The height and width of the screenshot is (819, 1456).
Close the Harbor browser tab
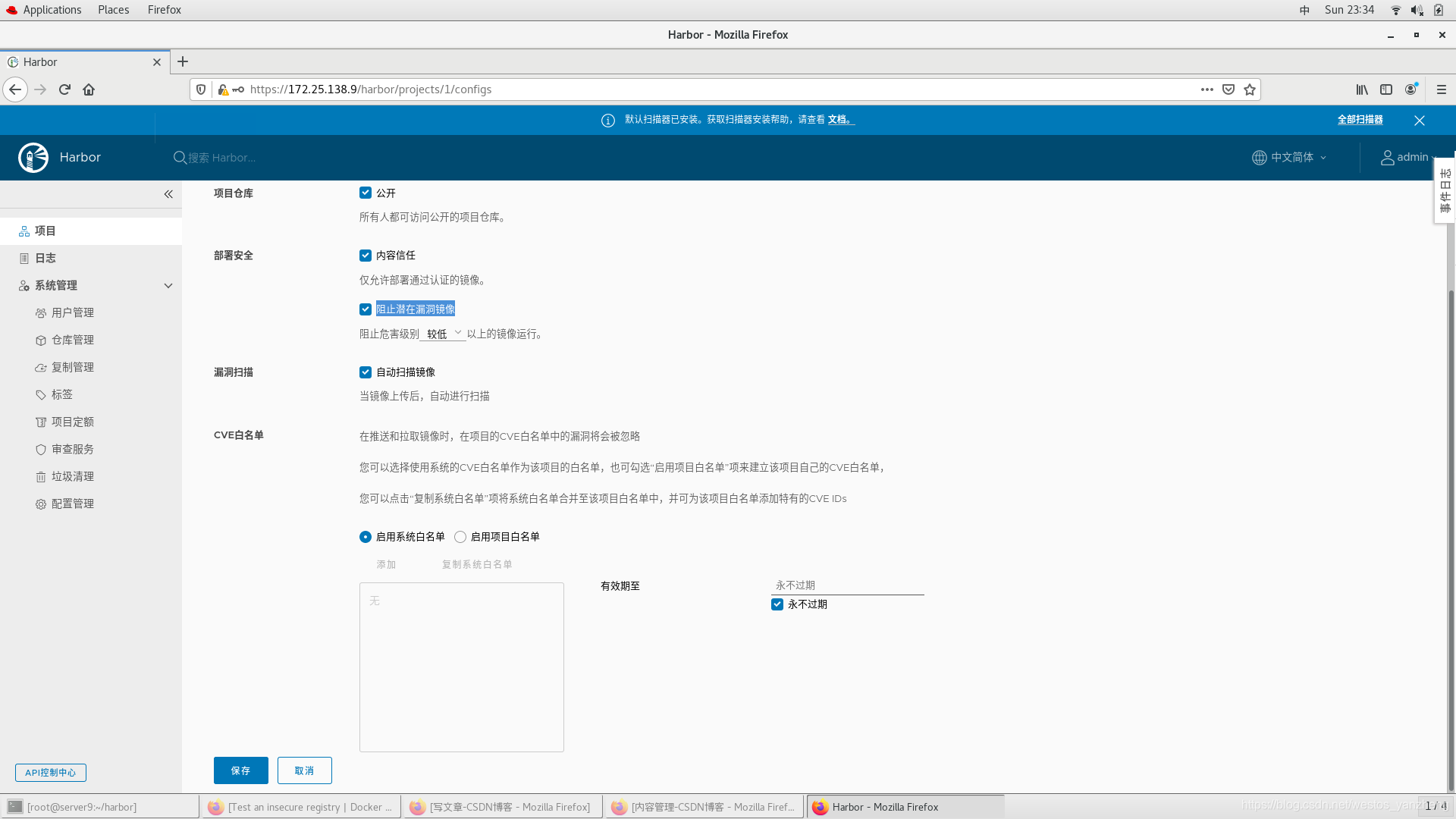pyautogui.click(x=157, y=62)
